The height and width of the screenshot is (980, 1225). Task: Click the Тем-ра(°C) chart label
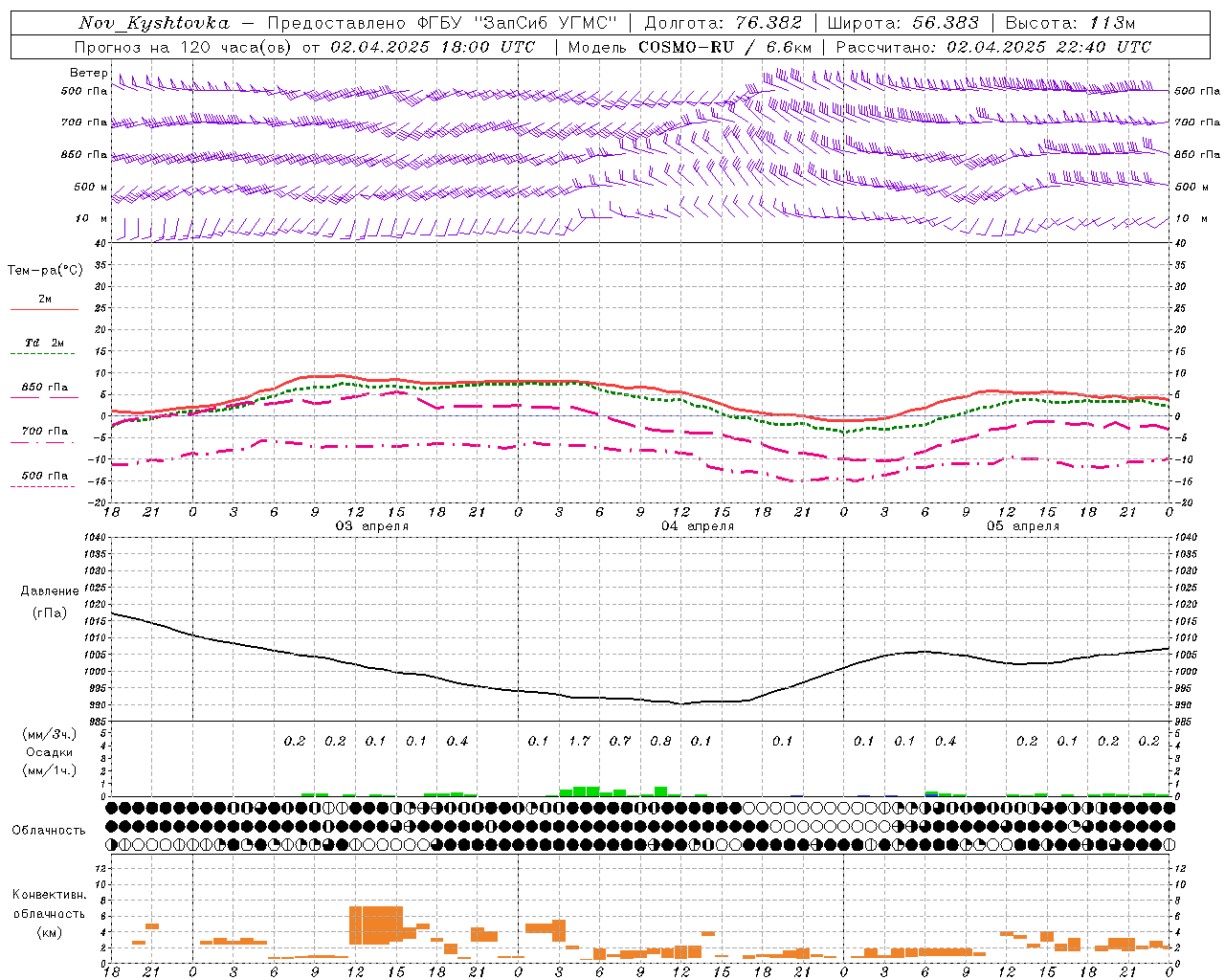45,271
